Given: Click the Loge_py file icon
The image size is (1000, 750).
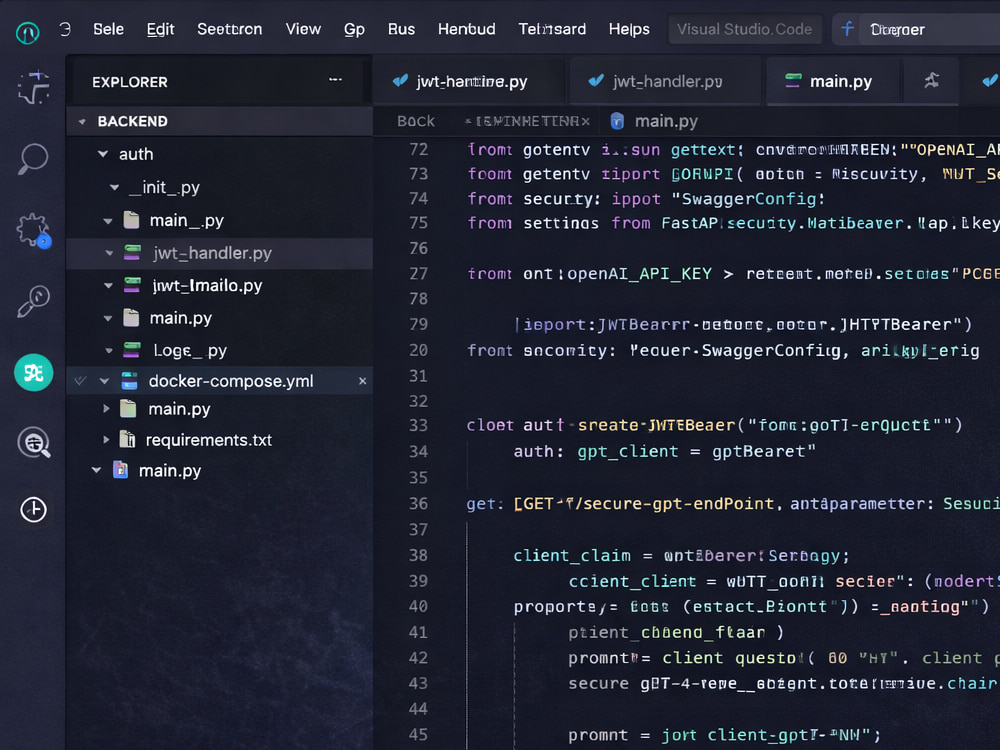Looking at the screenshot, I should [x=131, y=349].
